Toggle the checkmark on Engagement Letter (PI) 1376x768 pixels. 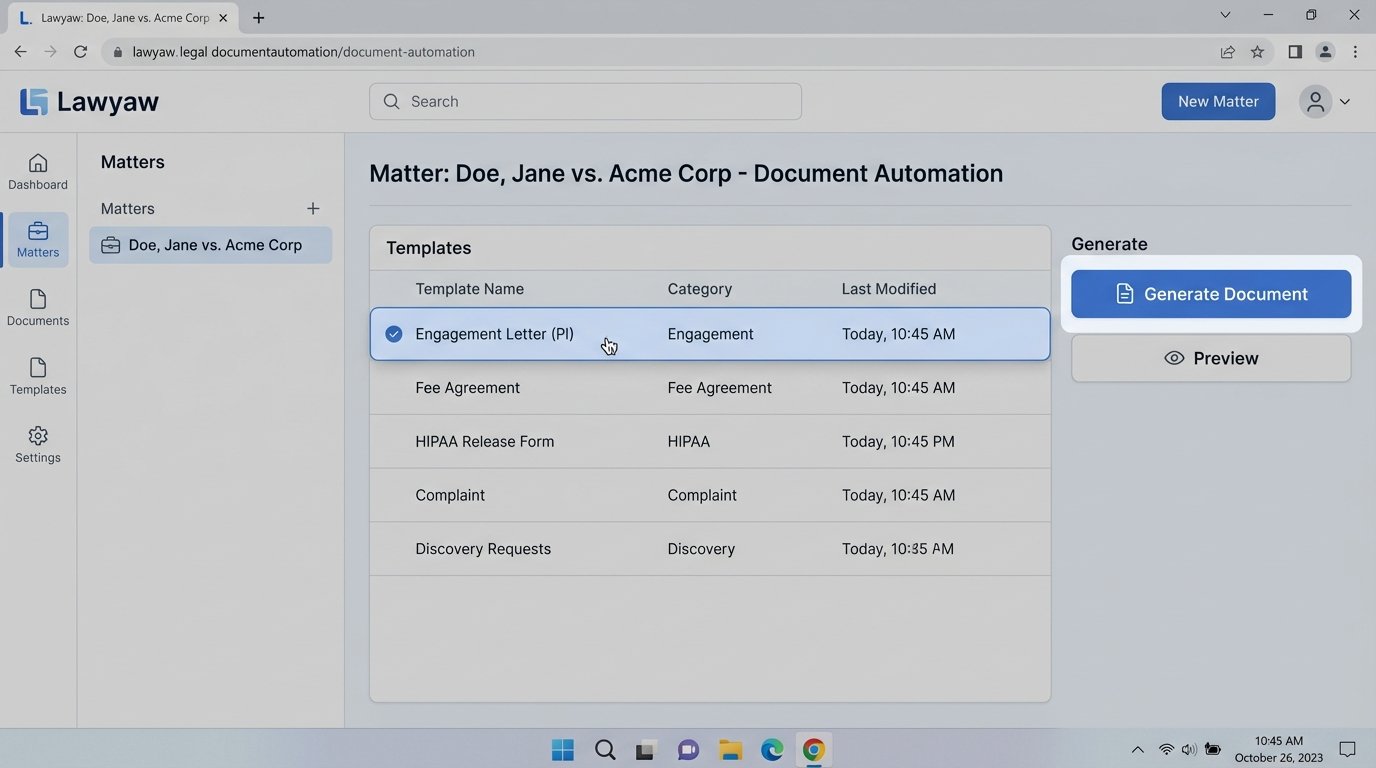pos(393,333)
